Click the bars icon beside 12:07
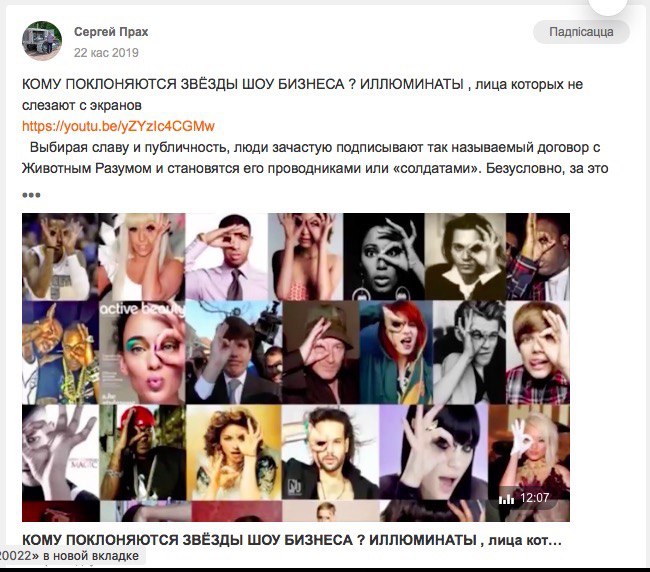Image resolution: width=650 pixels, height=572 pixels. [x=506, y=499]
